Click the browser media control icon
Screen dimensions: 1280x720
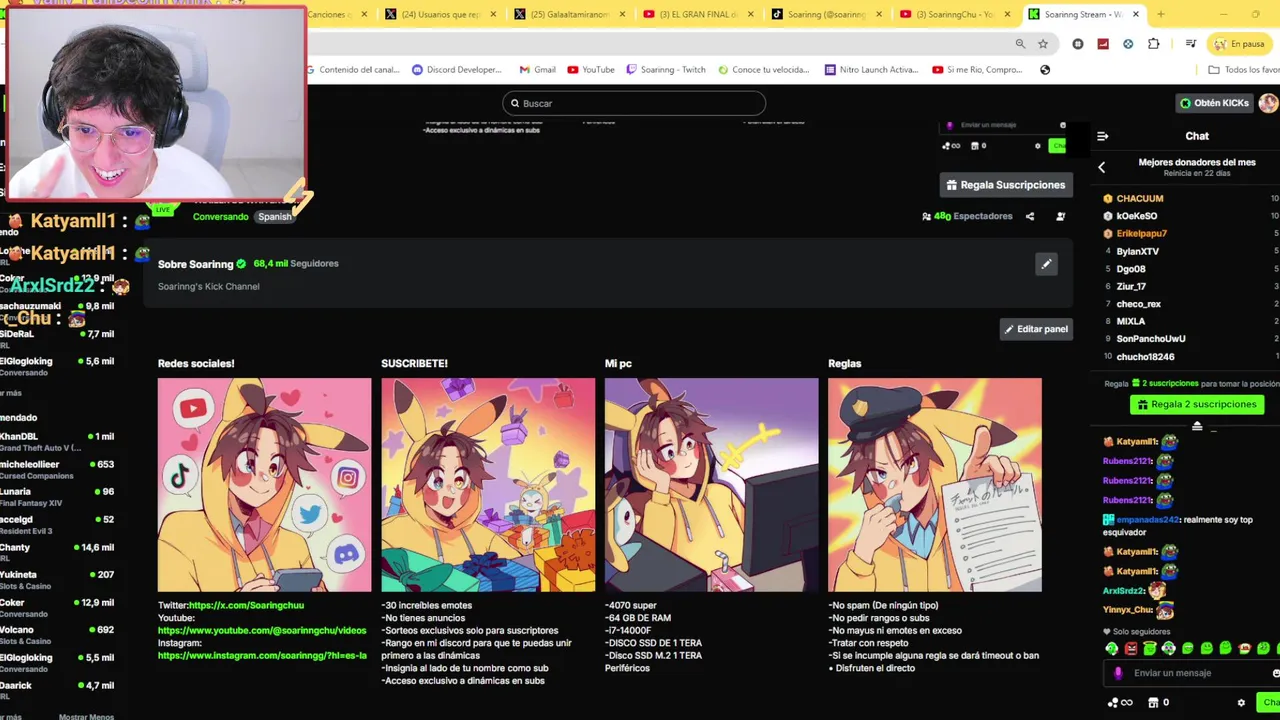pos(1190,44)
